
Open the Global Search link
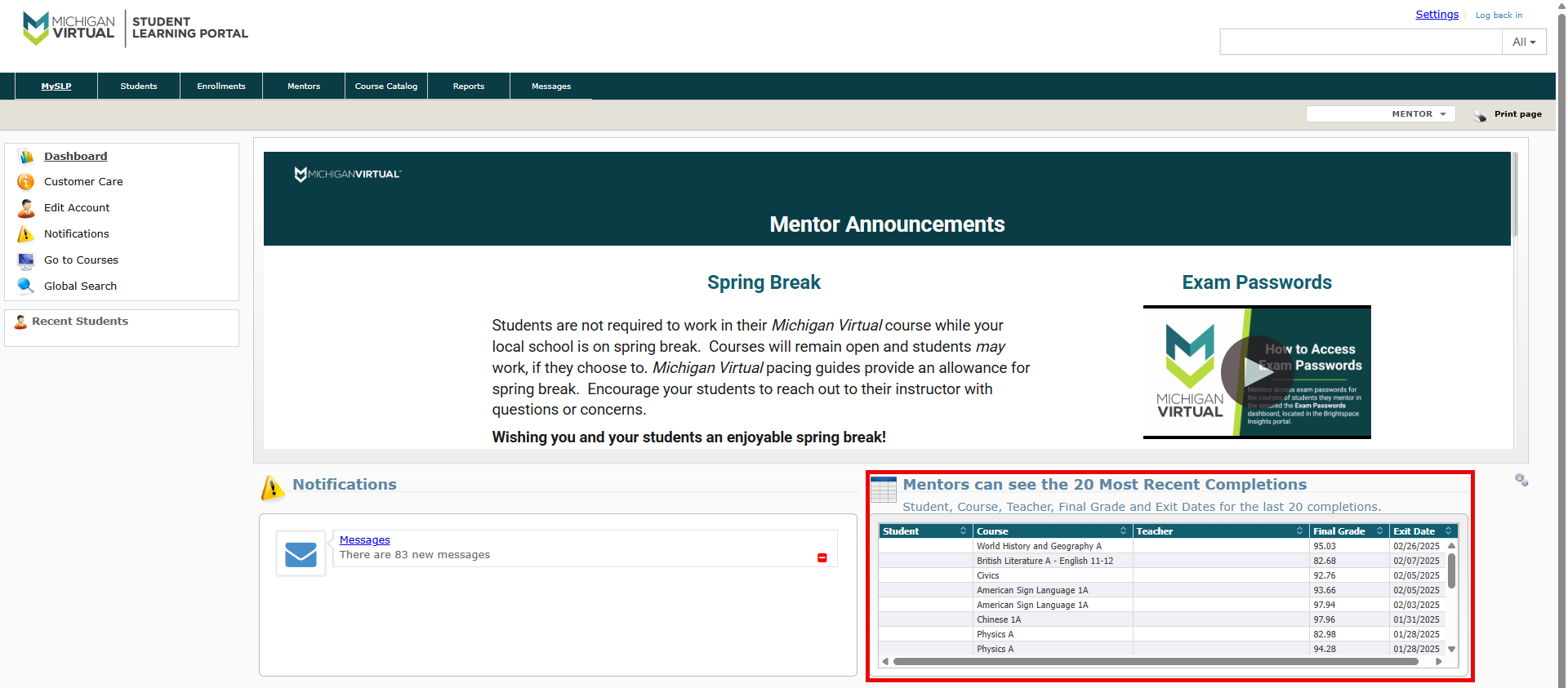80,286
